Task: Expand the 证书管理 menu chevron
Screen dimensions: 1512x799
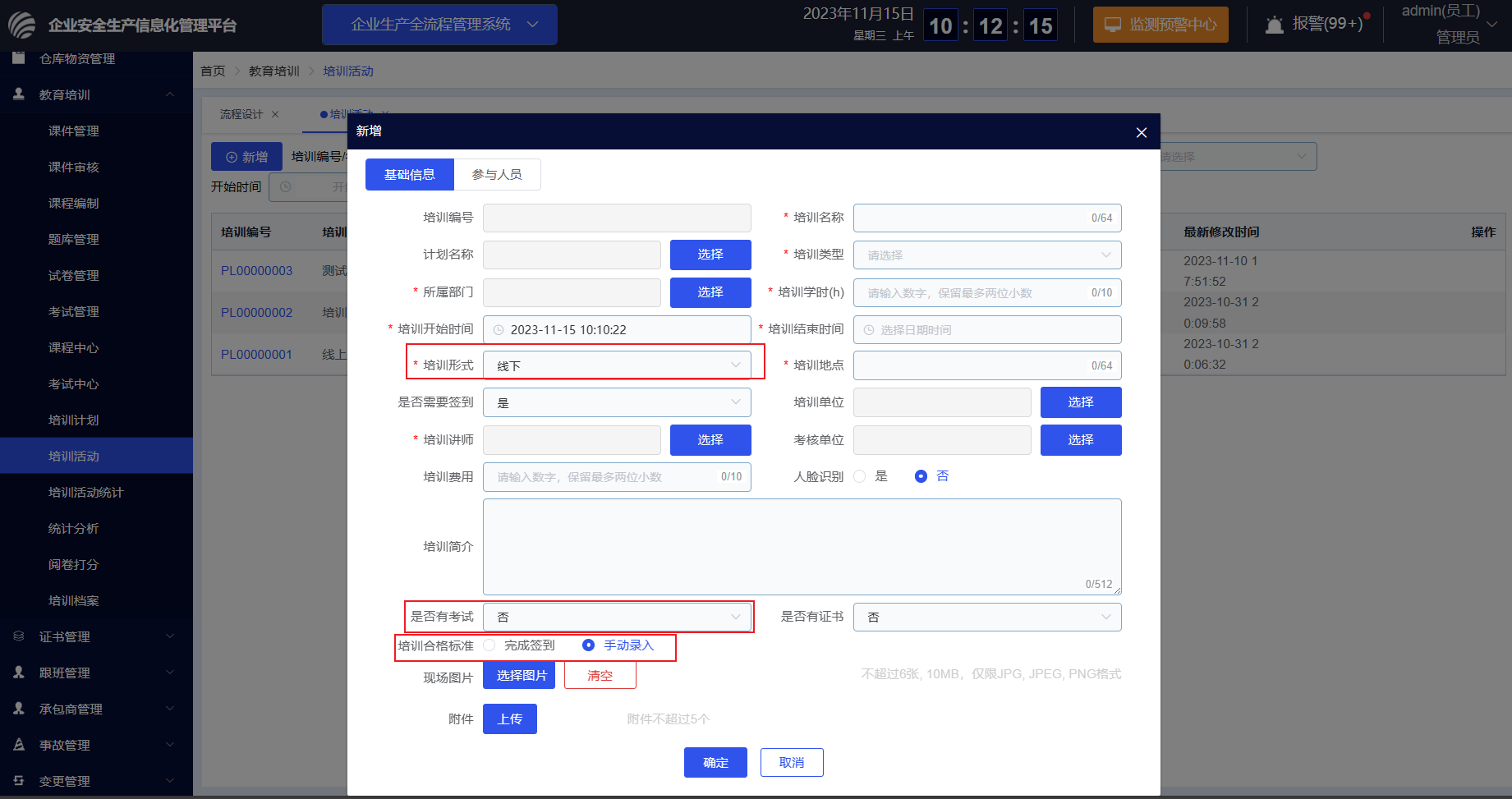Action: click(170, 636)
